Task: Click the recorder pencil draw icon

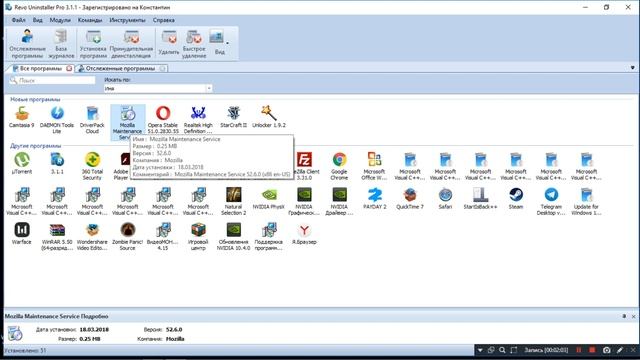Action: point(620,350)
